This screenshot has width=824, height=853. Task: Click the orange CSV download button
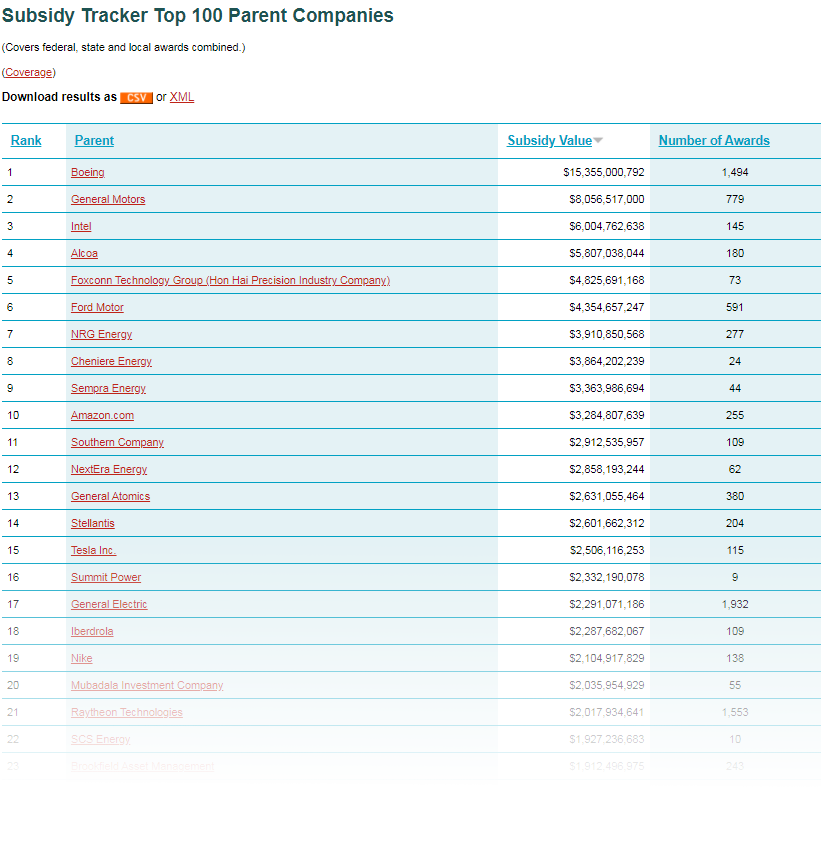tap(136, 97)
